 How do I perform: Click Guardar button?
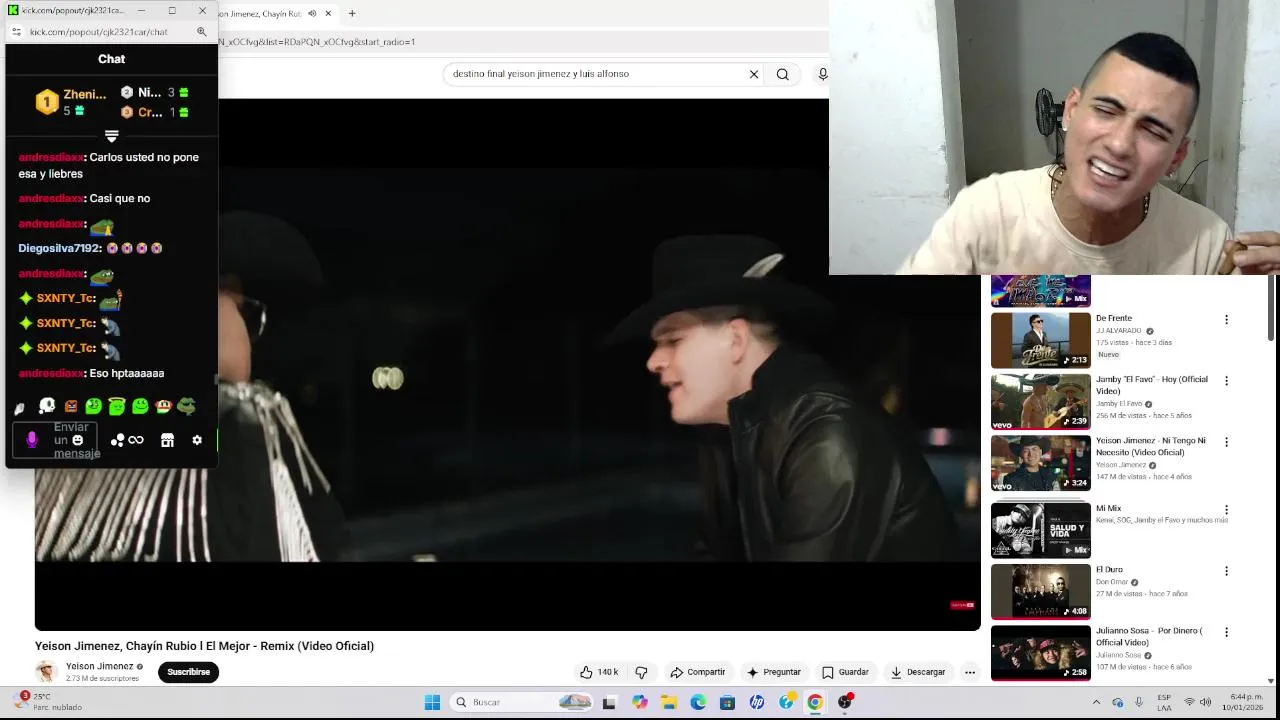[x=845, y=672]
